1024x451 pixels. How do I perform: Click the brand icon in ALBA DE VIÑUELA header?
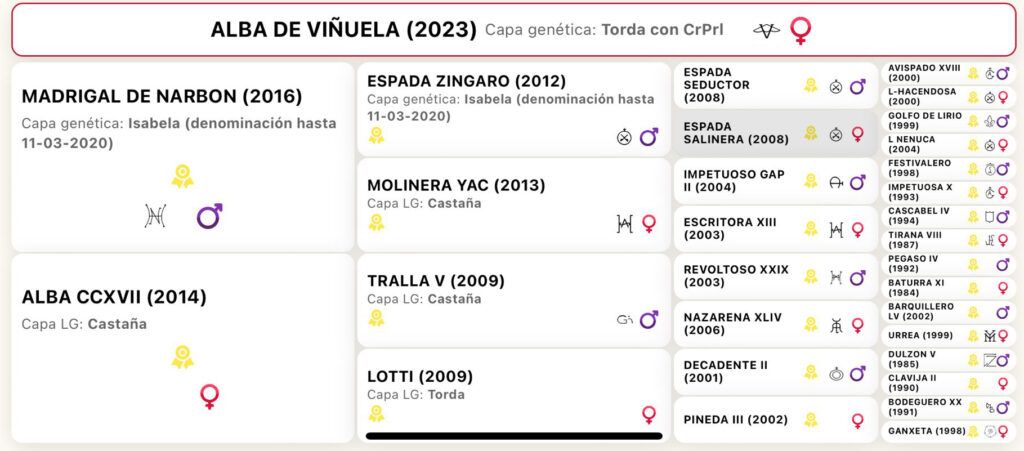pyautogui.click(x=766, y=30)
